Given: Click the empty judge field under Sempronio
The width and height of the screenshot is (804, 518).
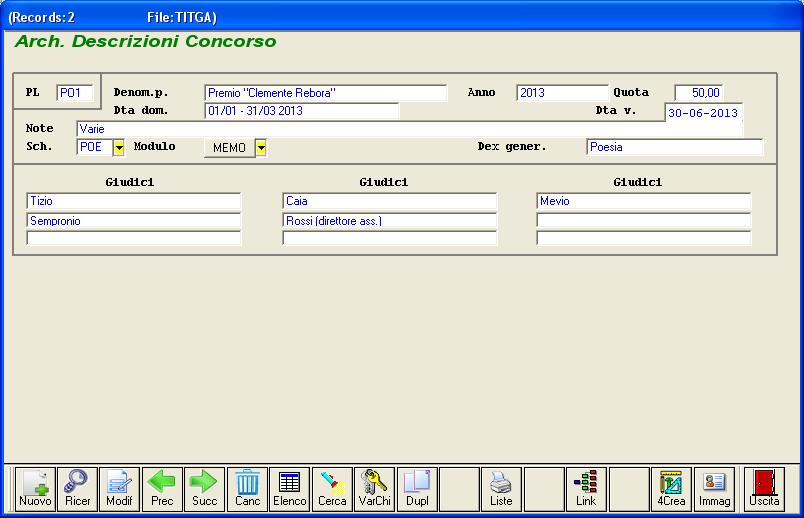Looking at the screenshot, I should 133,238.
